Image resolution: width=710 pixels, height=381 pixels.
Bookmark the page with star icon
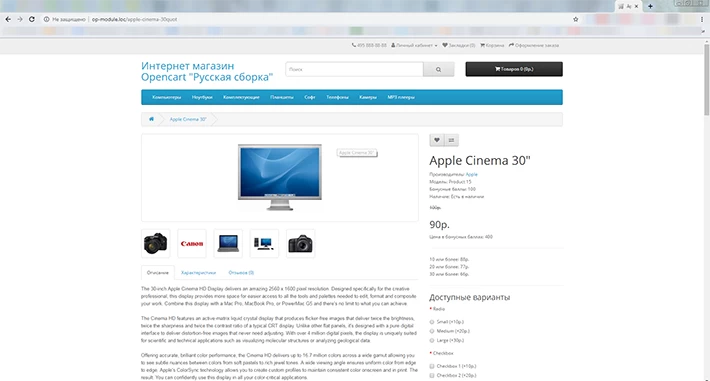(576, 19)
